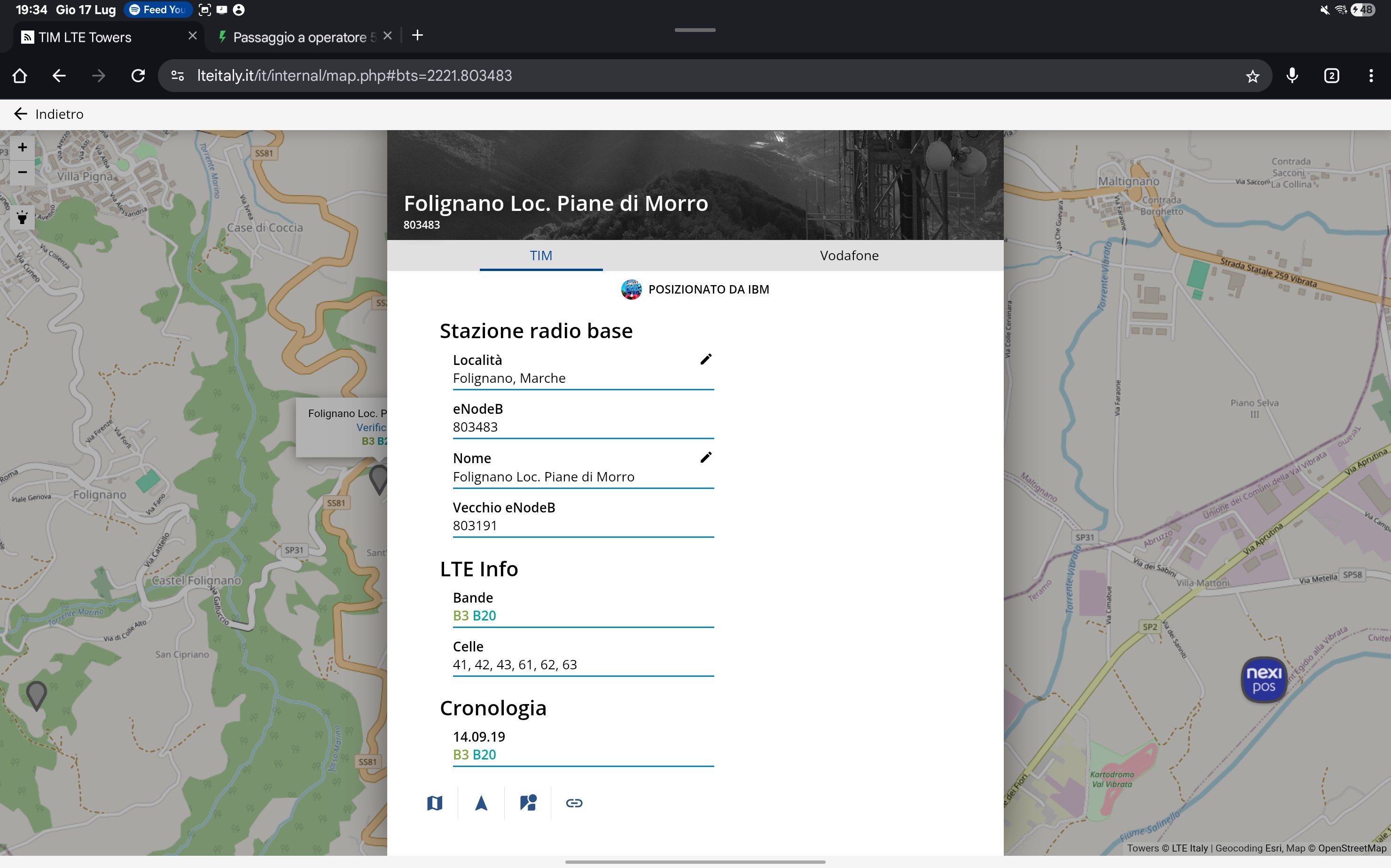Image resolution: width=1391 pixels, height=868 pixels.
Task: Open browser three-dot menu
Action: 1370,76
